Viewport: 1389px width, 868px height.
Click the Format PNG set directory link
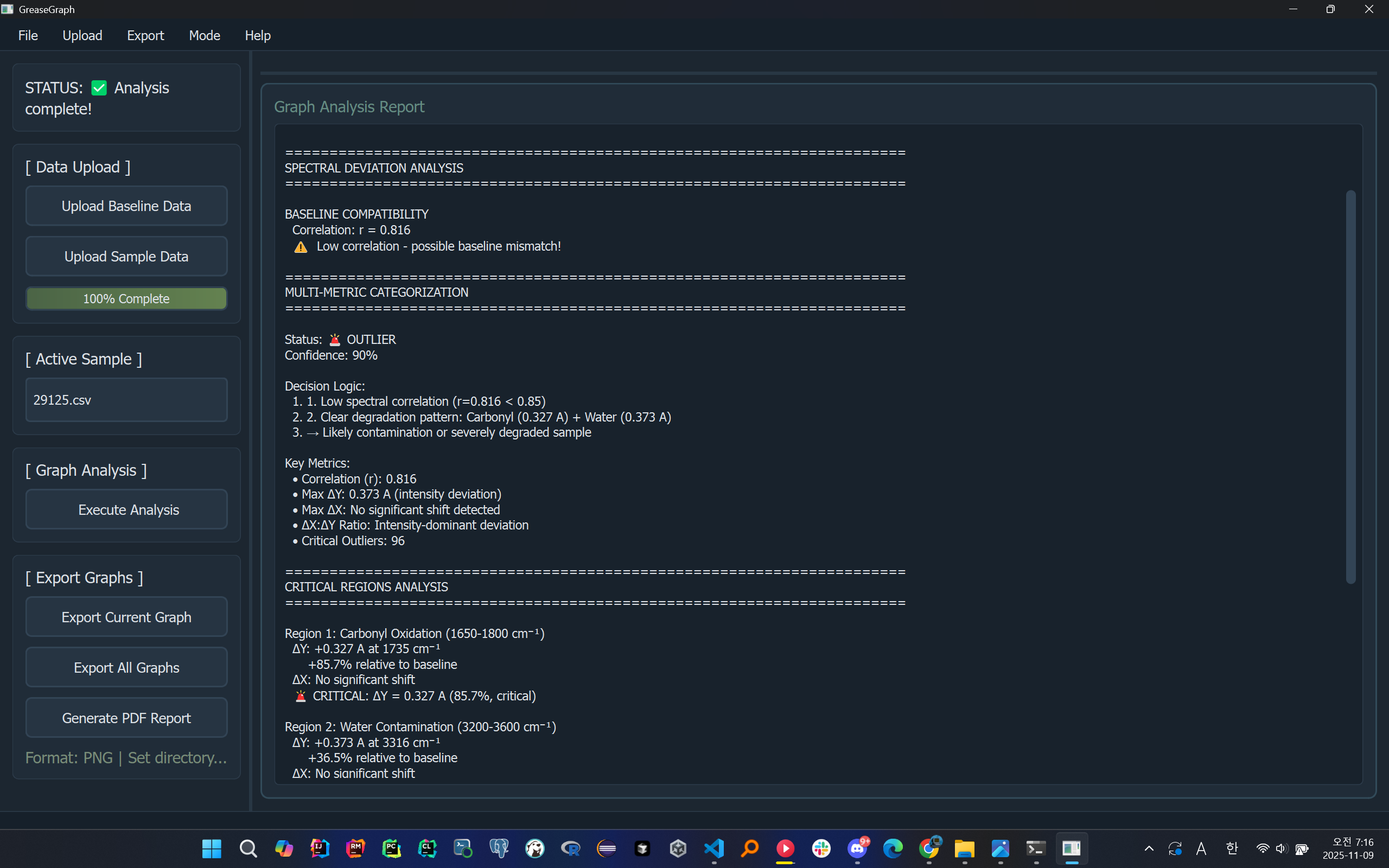[x=126, y=758]
